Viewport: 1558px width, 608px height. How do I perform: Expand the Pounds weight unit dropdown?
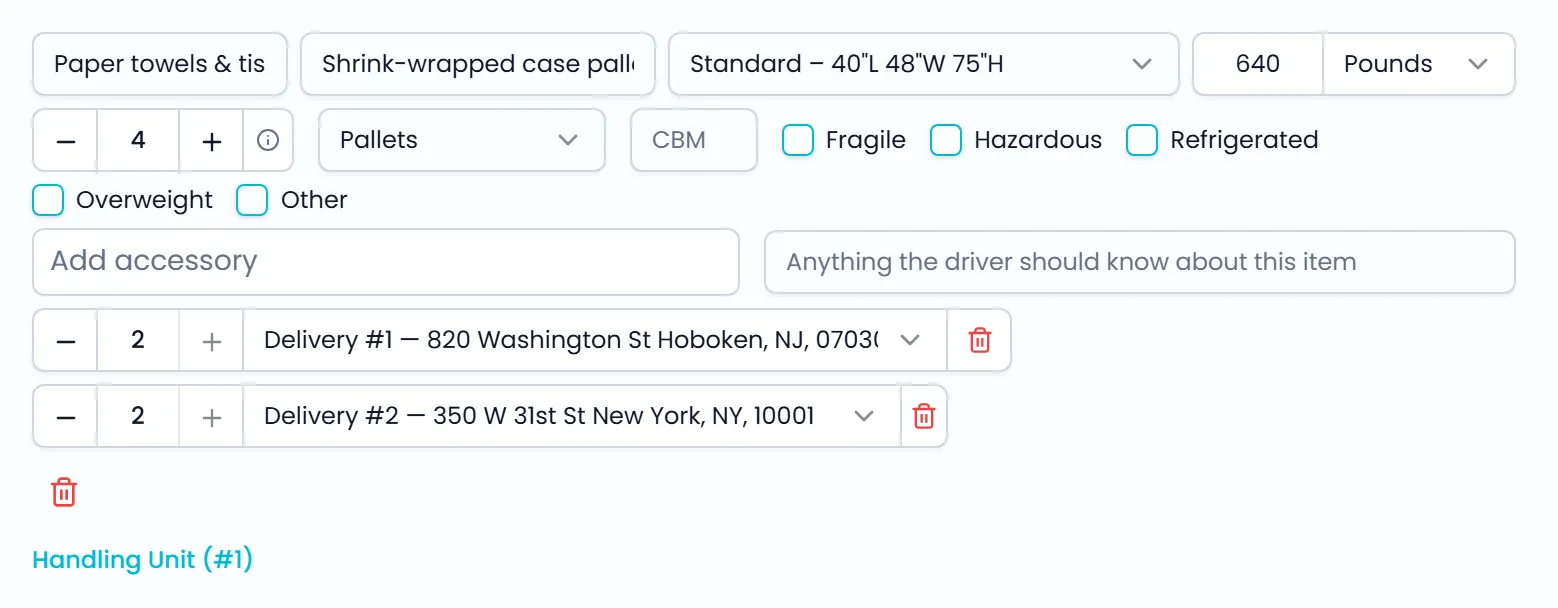[1419, 64]
